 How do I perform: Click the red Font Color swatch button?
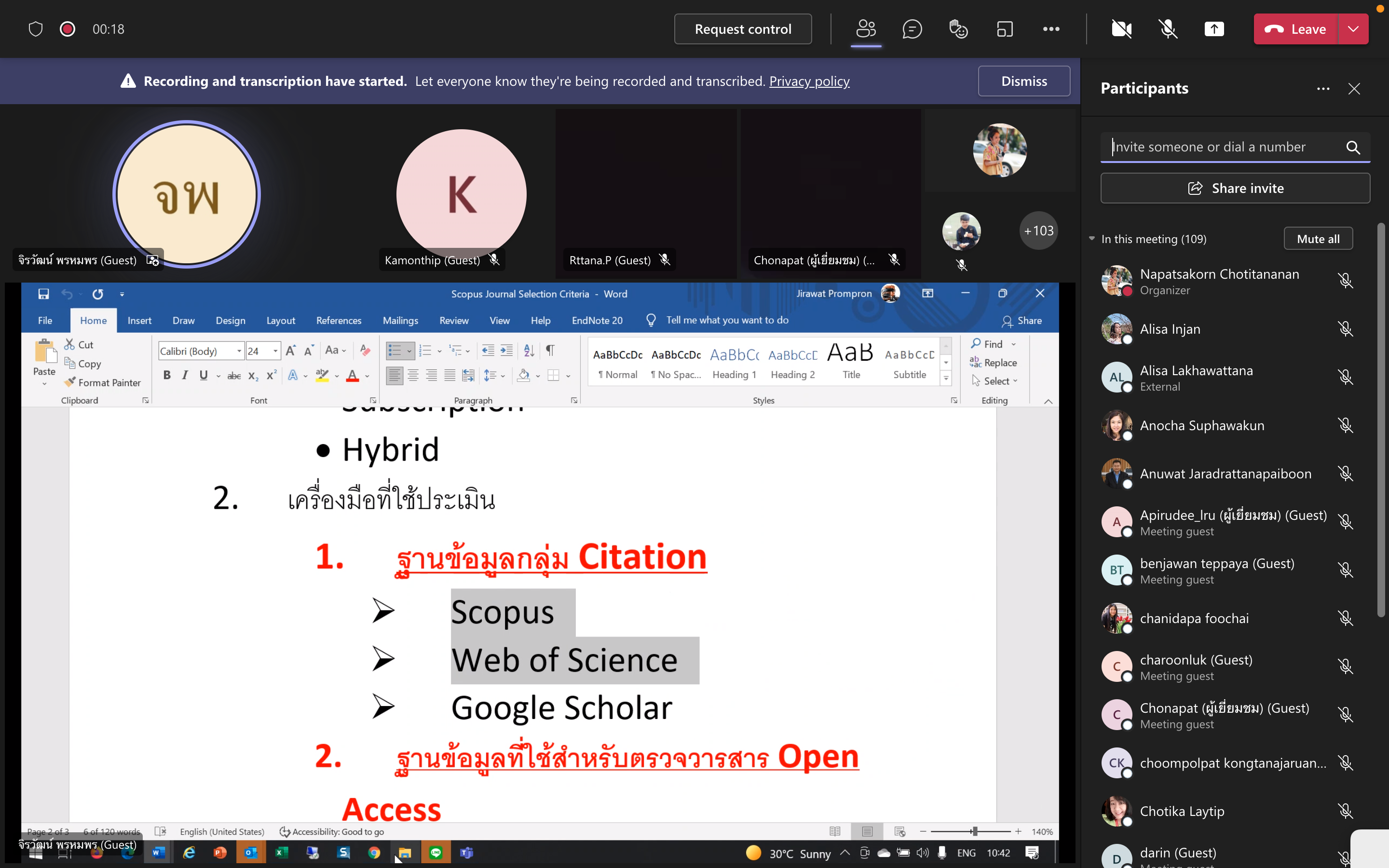click(353, 376)
